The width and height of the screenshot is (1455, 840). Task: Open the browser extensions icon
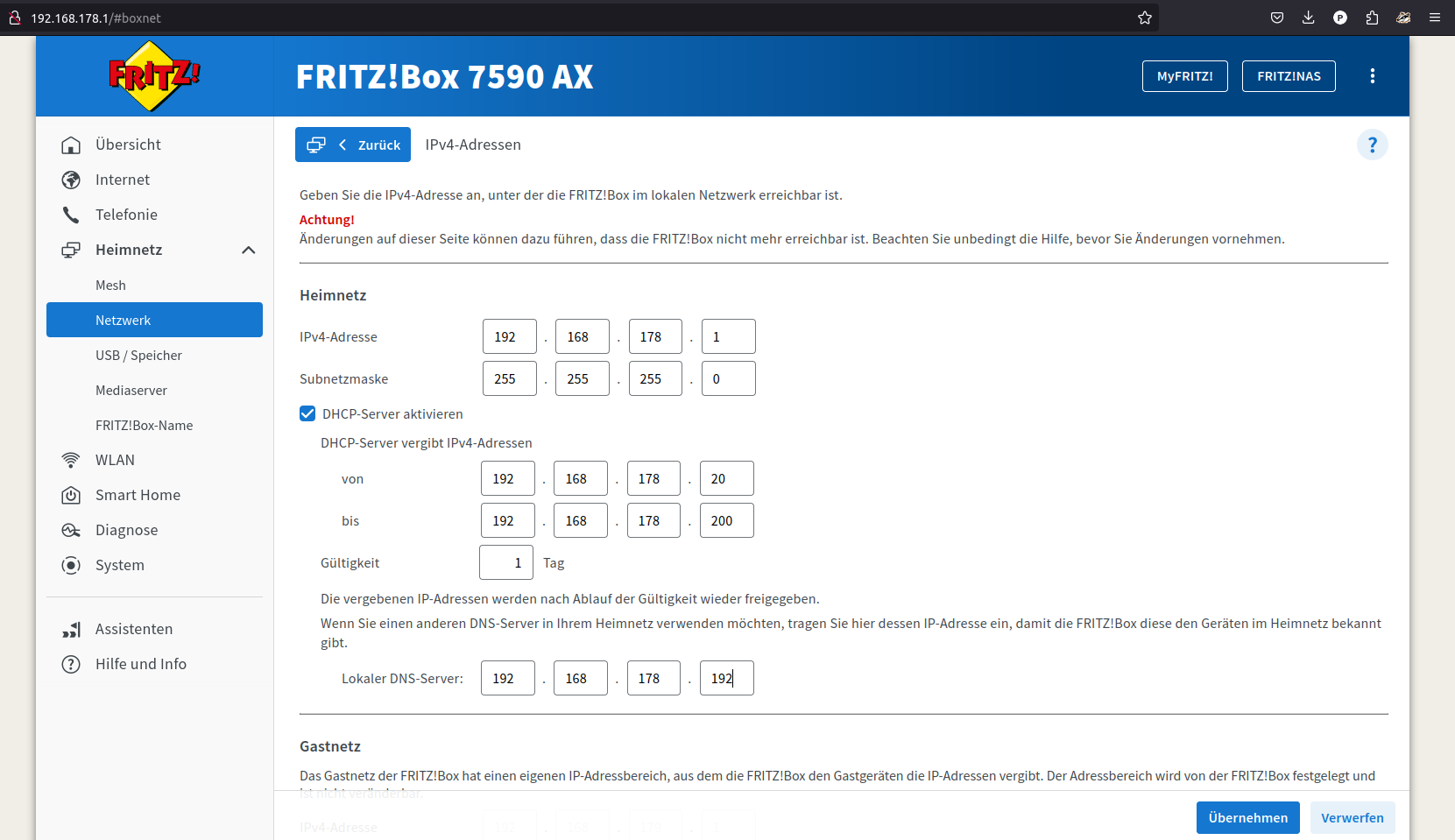click(1372, 18)
